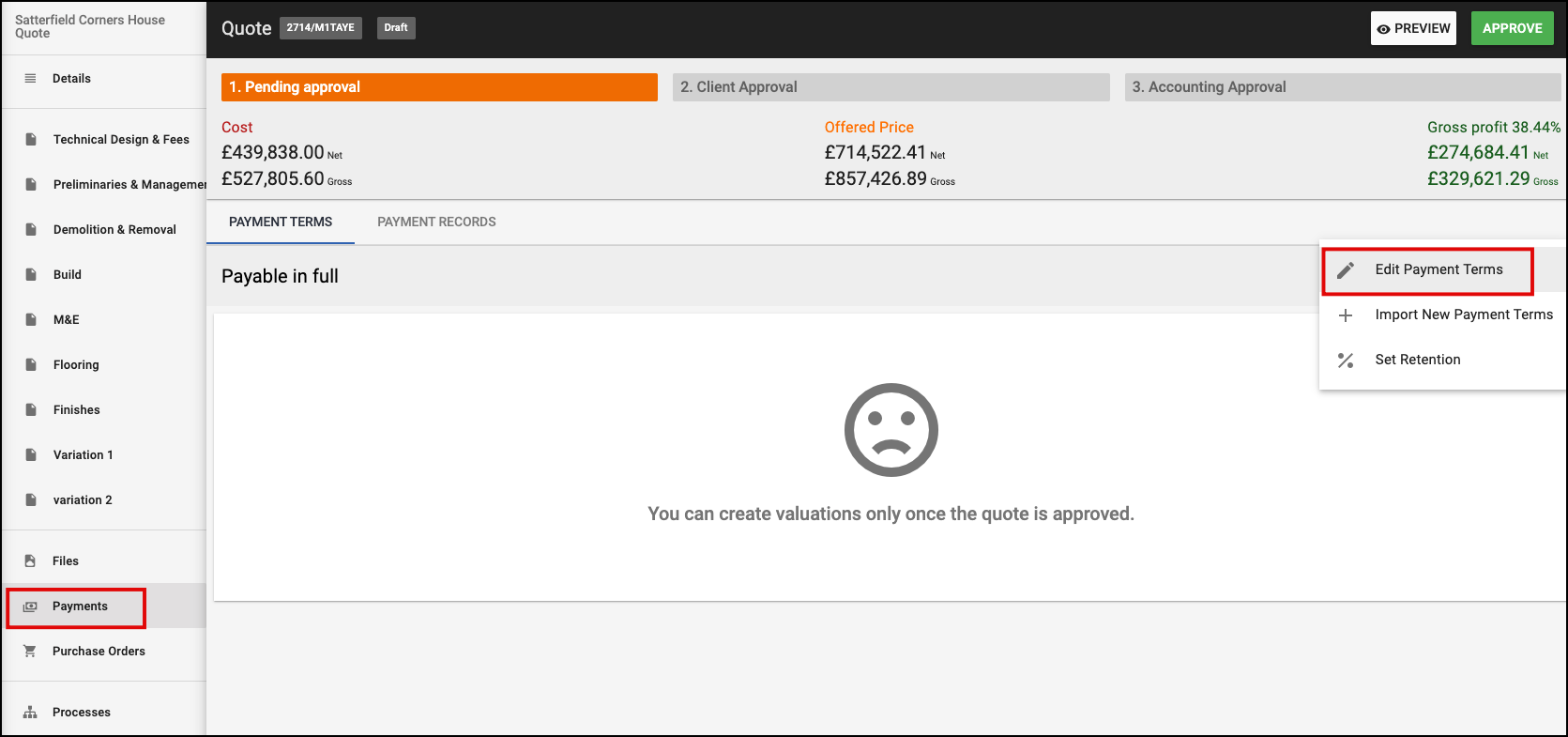Click the percent icon next to Set Retention
Viewport: 1568px width, 737px height.
(x=1346, y=361)
